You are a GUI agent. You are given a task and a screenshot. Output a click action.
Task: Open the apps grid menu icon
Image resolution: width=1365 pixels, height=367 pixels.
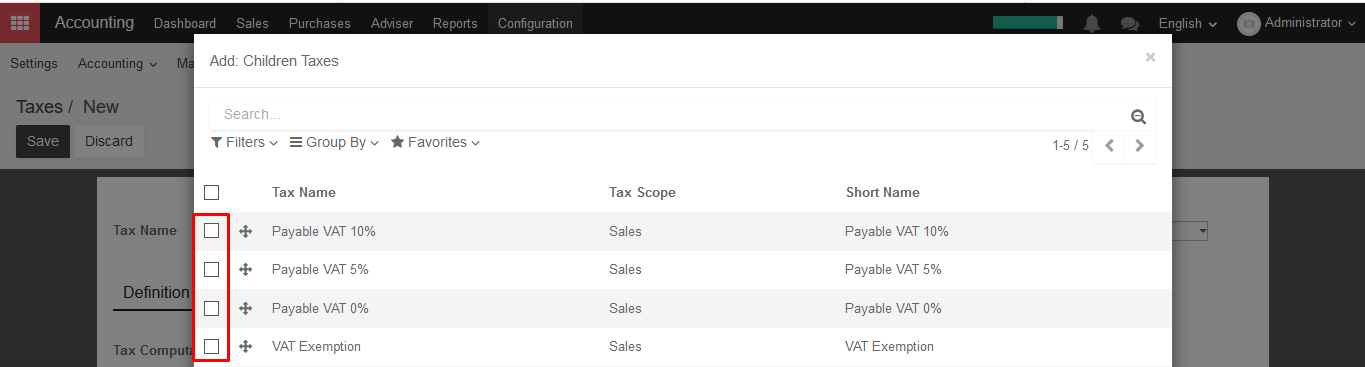[x=20, y=23]
